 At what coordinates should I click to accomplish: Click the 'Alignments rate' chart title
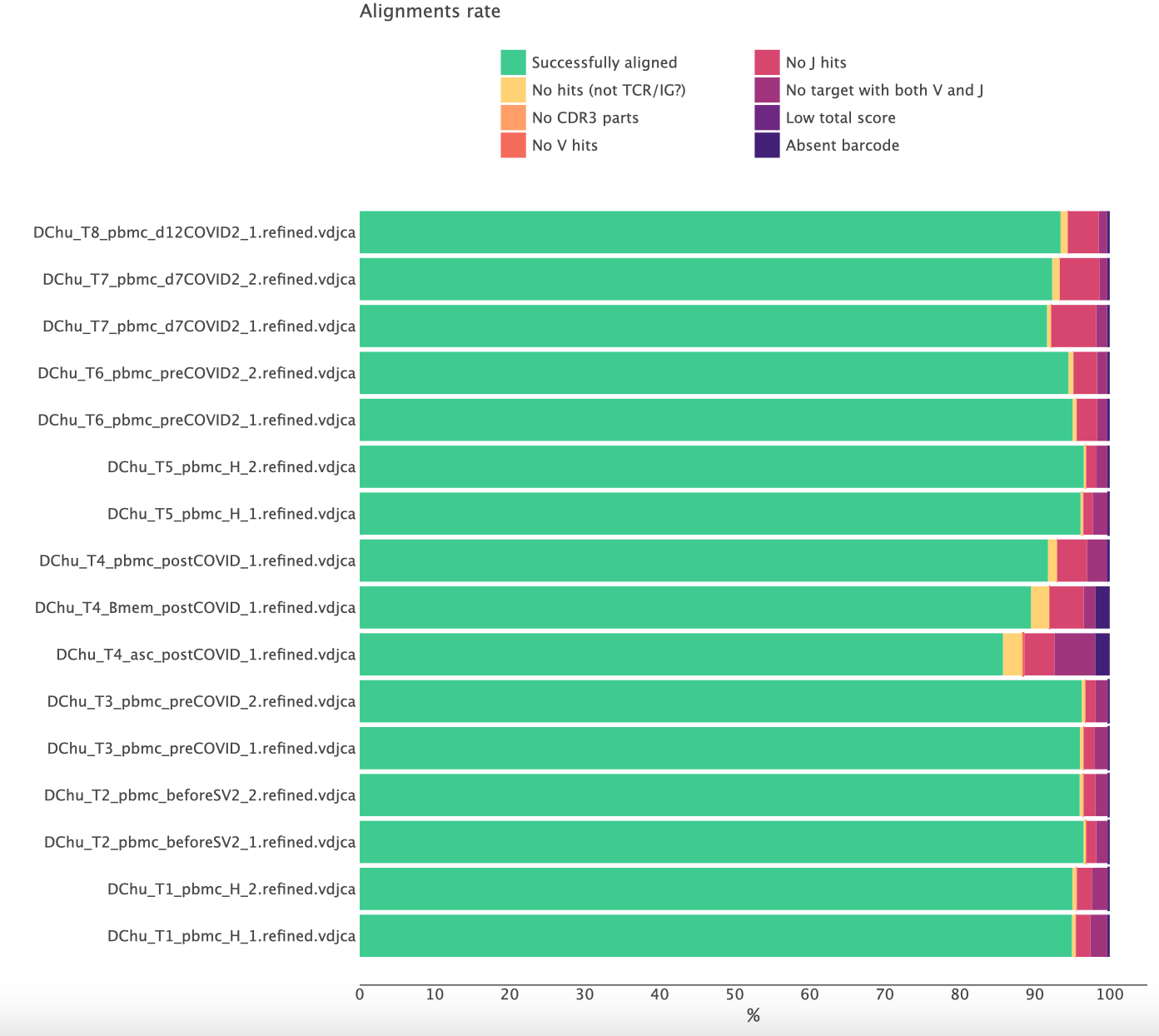point(430,12)
